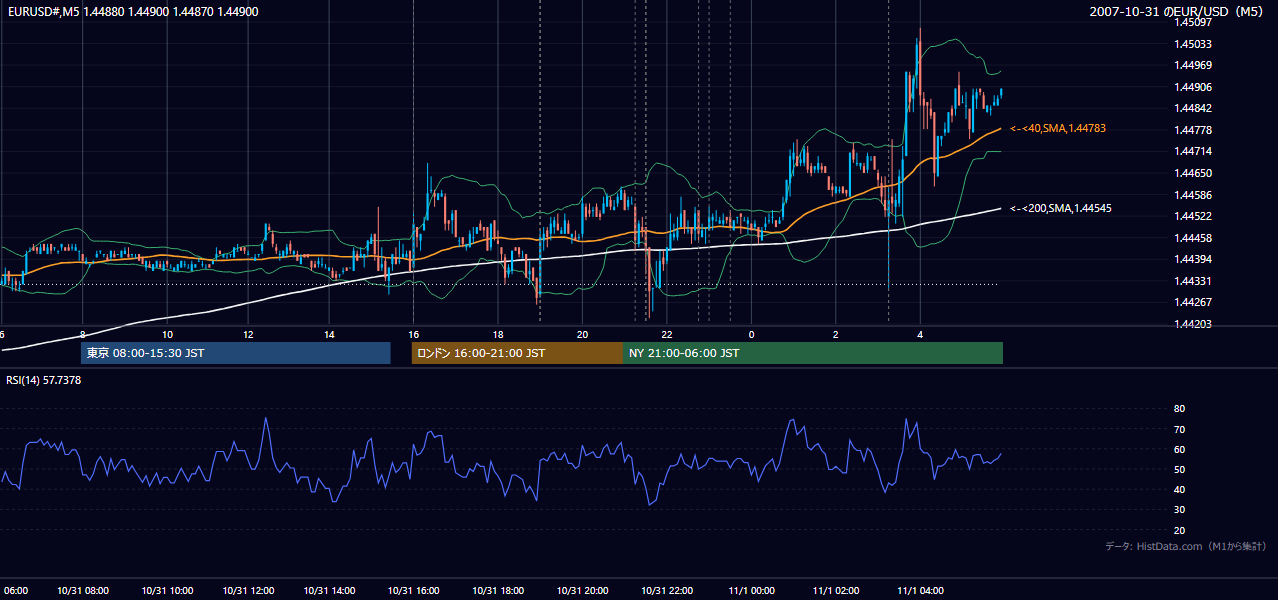Click hour label 18 below the price chart
1278x600 pixels.
pyautogui.click(x=497, y=334)
